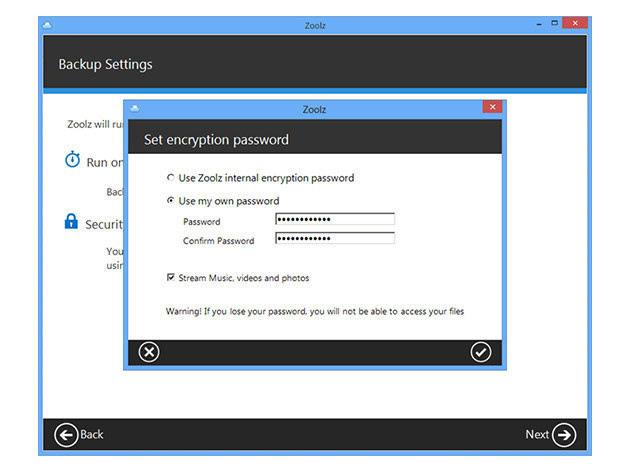
Task: Maximize the main Zoolz window
Action: (556, 24)
